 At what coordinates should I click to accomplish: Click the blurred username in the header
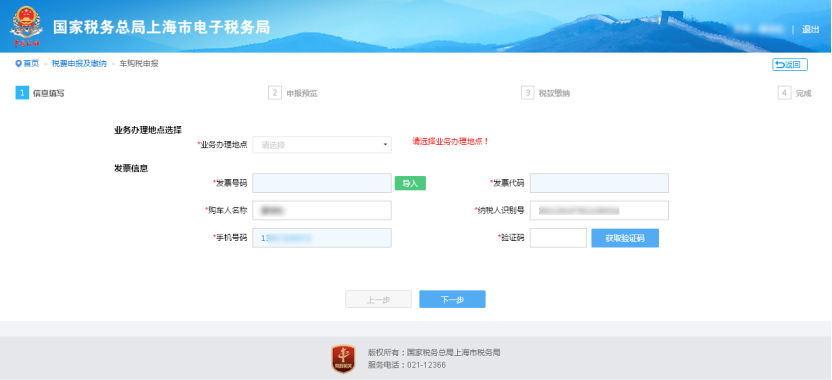(759, 29)
